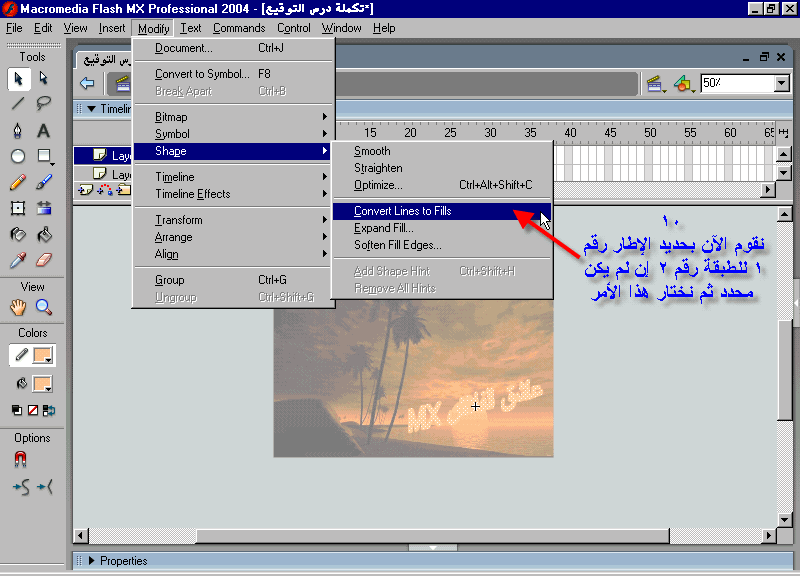The height and width of the screenshot is (576, 800).
Task: Choose Document from Modify menu
Action: pos(233,48)
